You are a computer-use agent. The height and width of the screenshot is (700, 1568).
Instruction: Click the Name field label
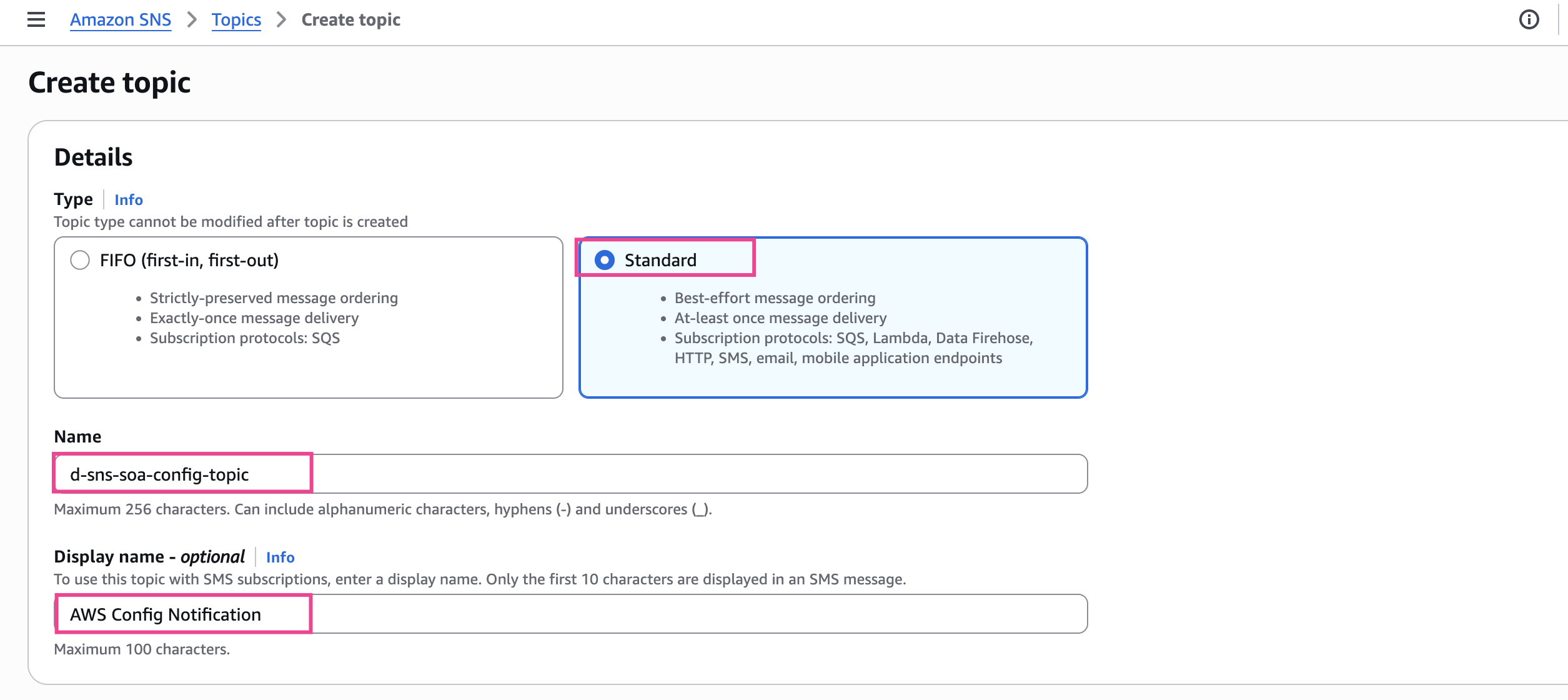point(77,437)
